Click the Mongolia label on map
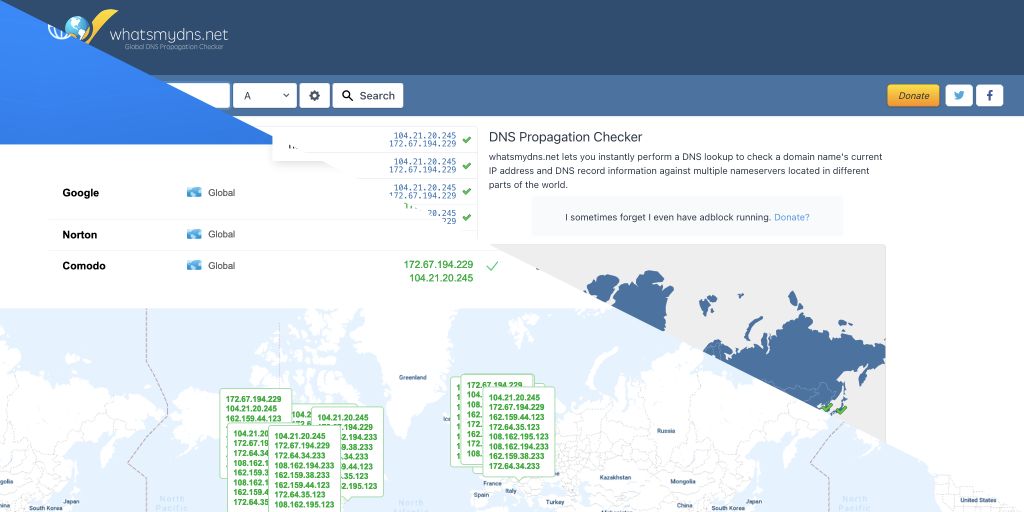The height and width of the screenshot is (512, 1024). (682, 481)
